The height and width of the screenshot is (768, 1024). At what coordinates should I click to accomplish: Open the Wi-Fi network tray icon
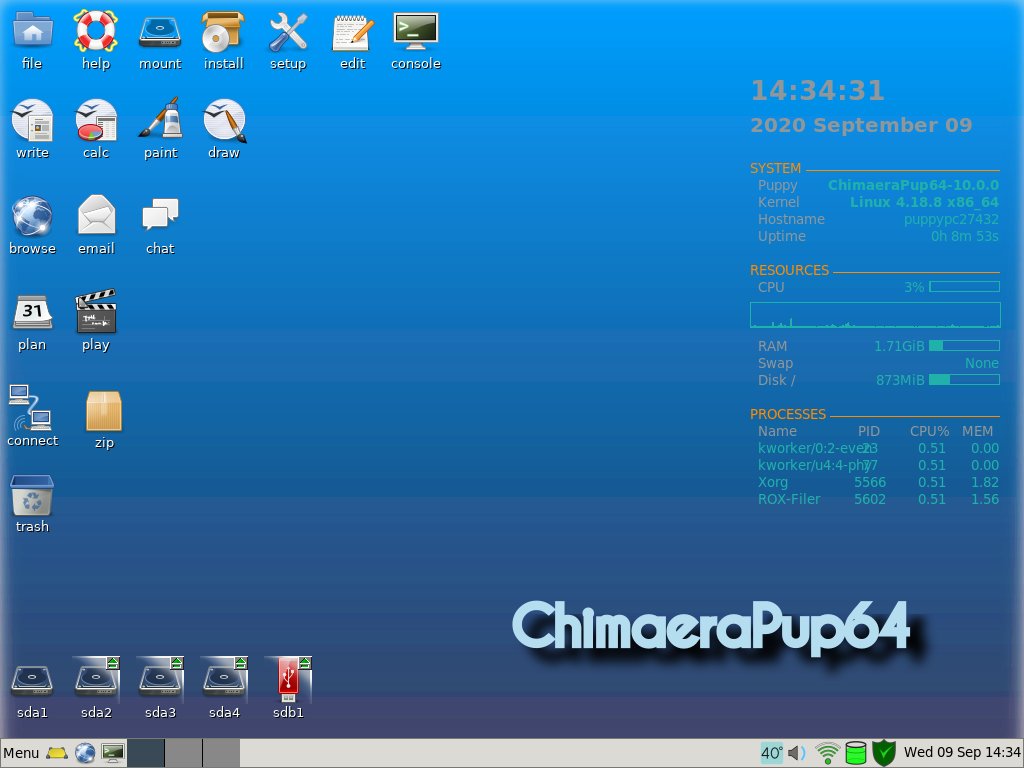click(x=827, y=753)
